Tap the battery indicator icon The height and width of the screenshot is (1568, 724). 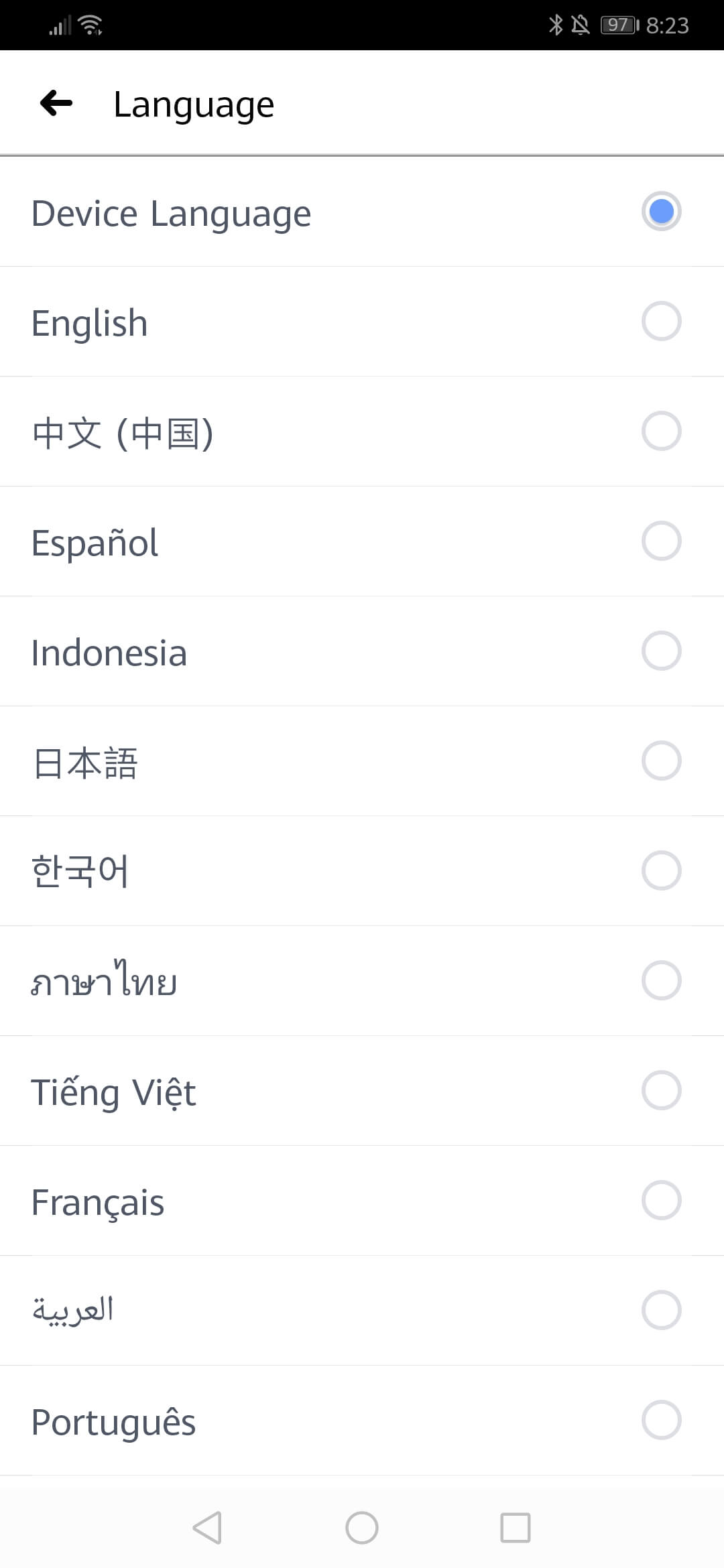click(x=619, y=25)
